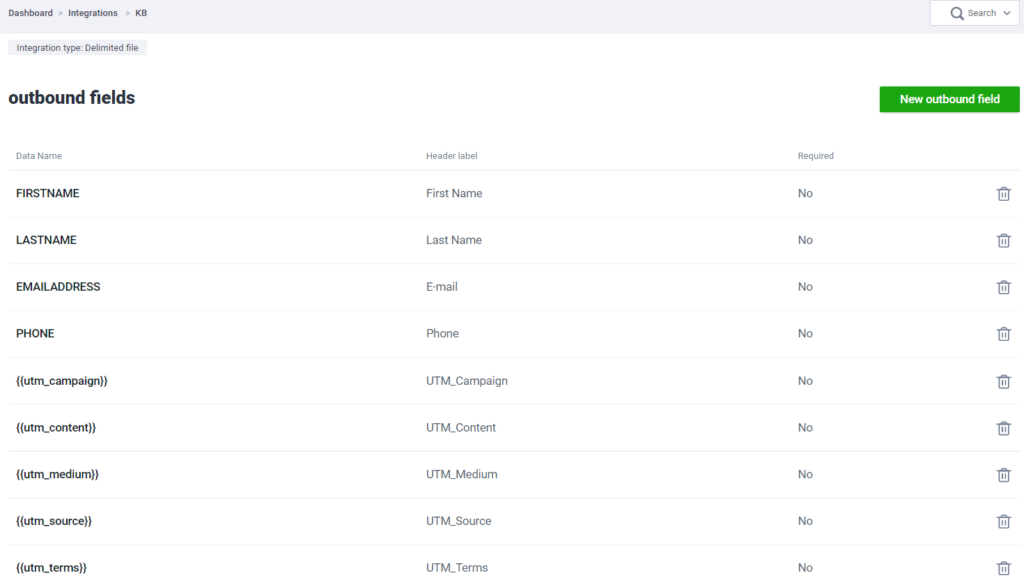
Task: Delete the {{utm_campaign}} field
Action: pyautogui.click(x=1003, y=381)
